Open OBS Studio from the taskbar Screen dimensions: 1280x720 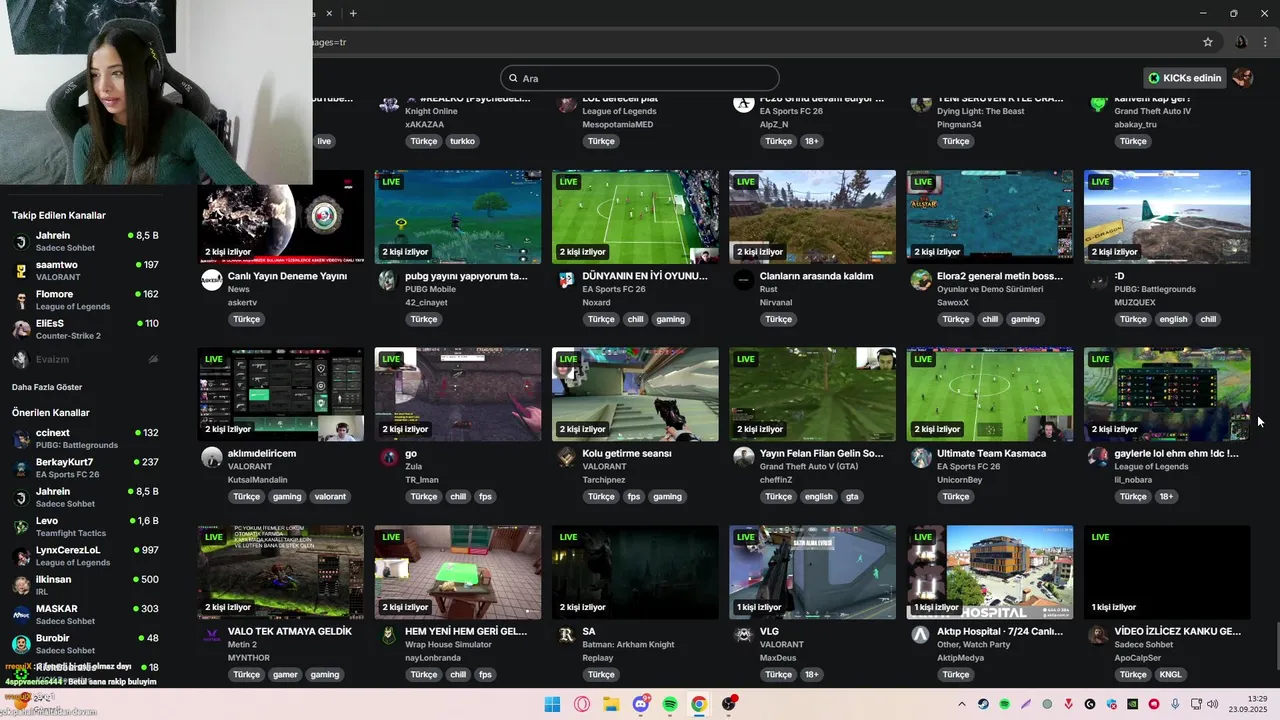729,704
